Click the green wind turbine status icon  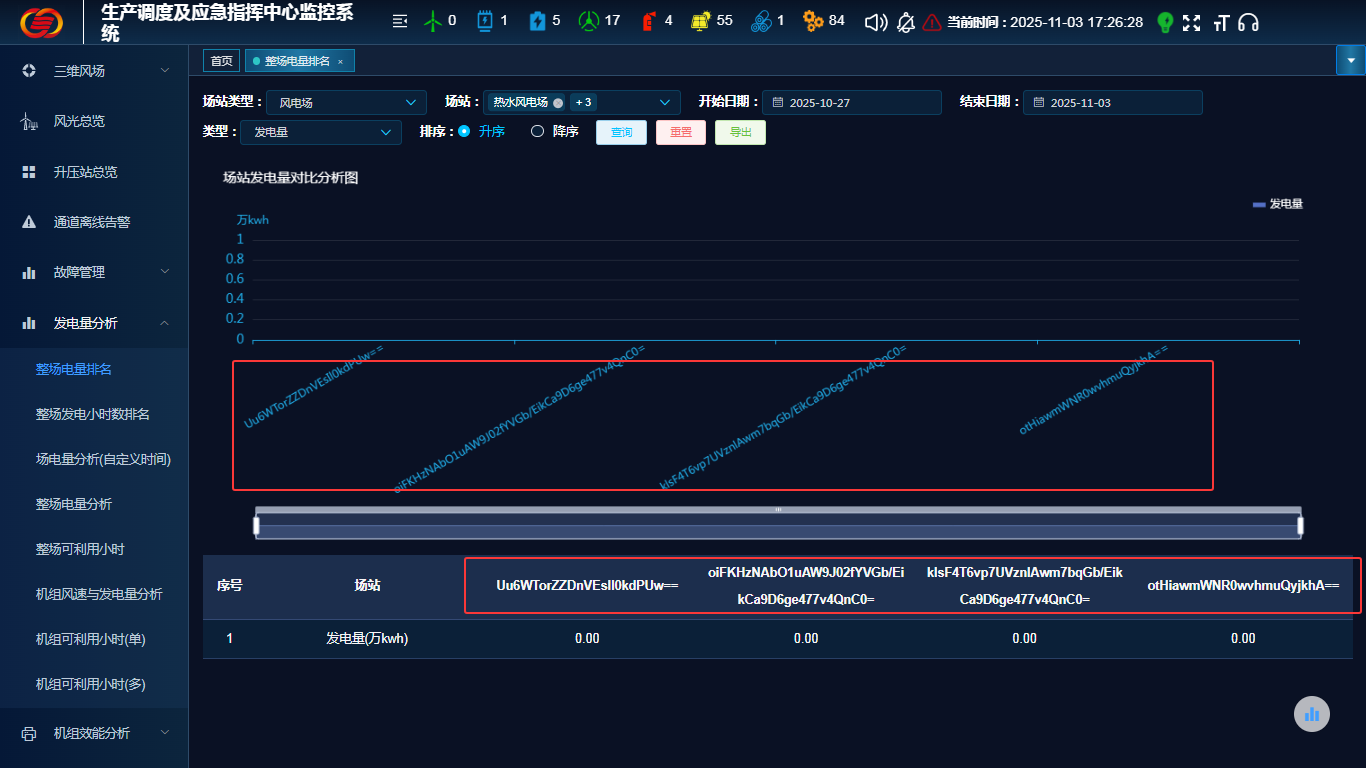point(433,21)
